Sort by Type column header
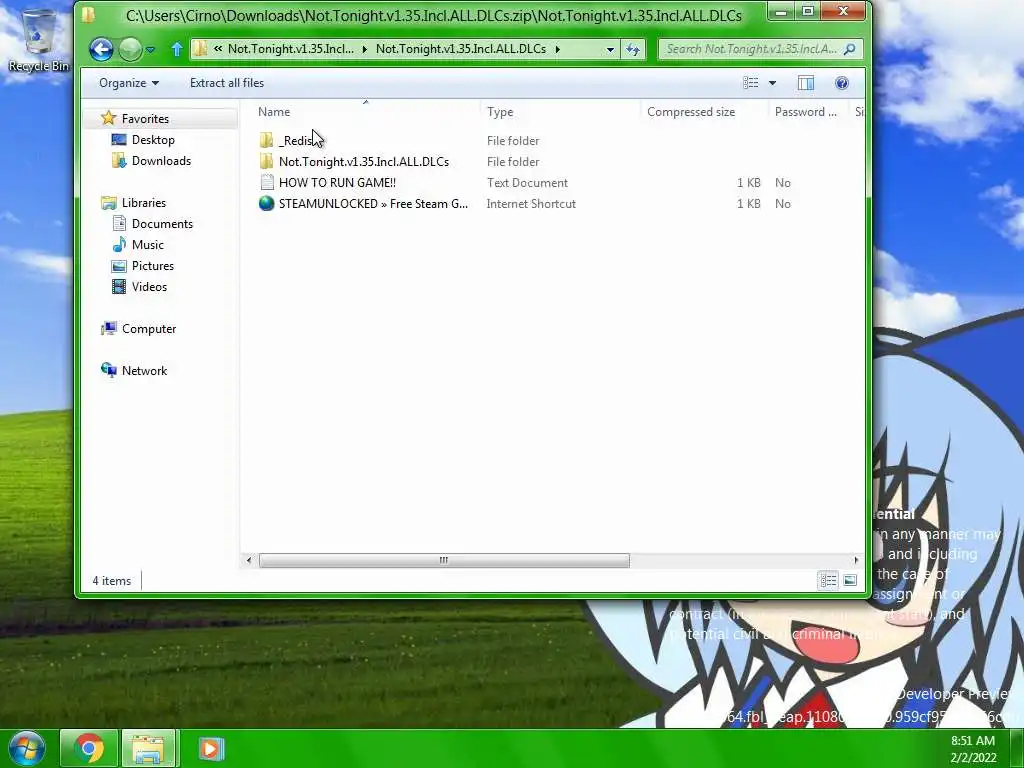Screen dimensions: 1024x768 [562, 112]
